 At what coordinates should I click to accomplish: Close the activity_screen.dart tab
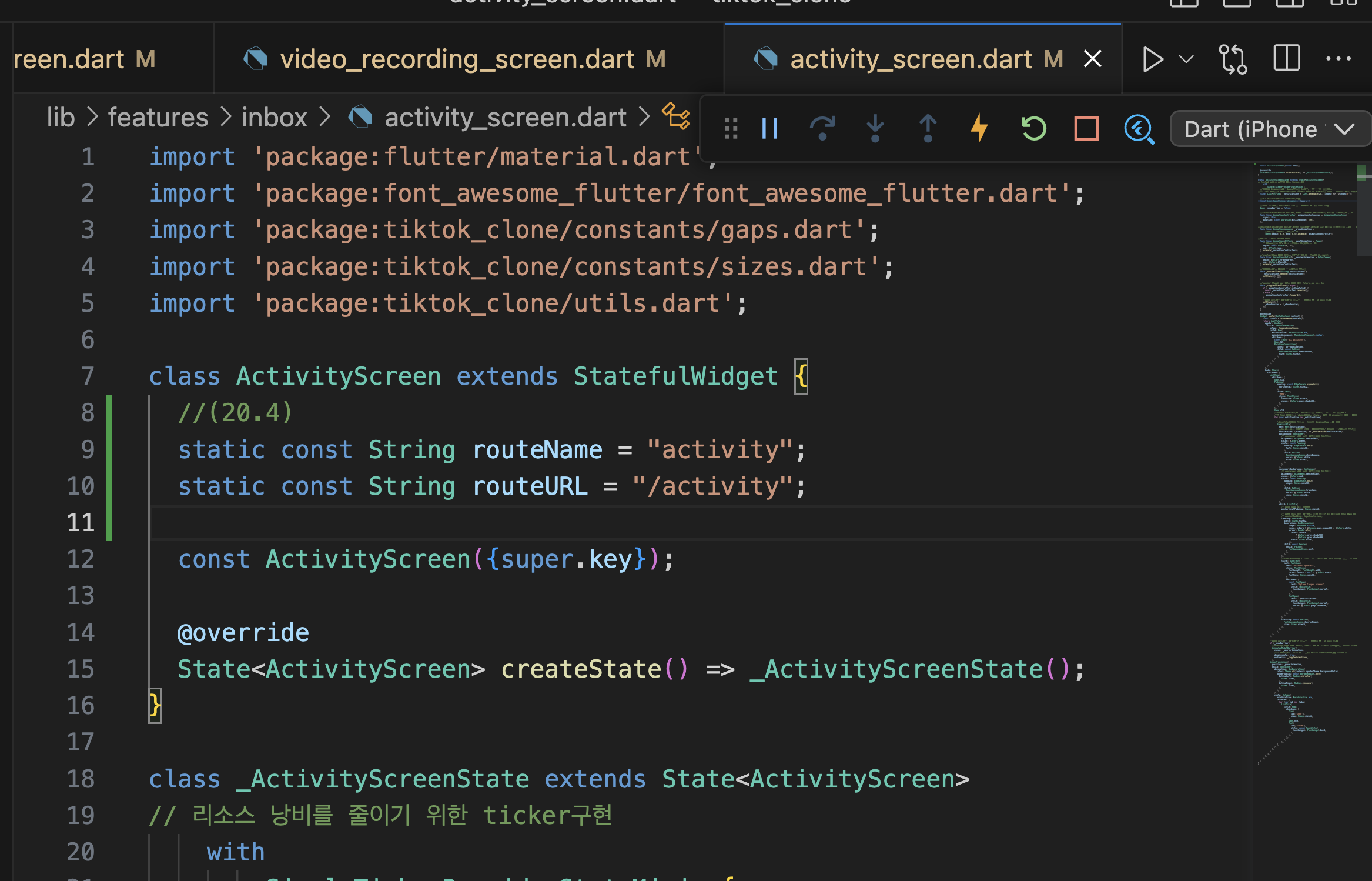tap(1093, 59)
